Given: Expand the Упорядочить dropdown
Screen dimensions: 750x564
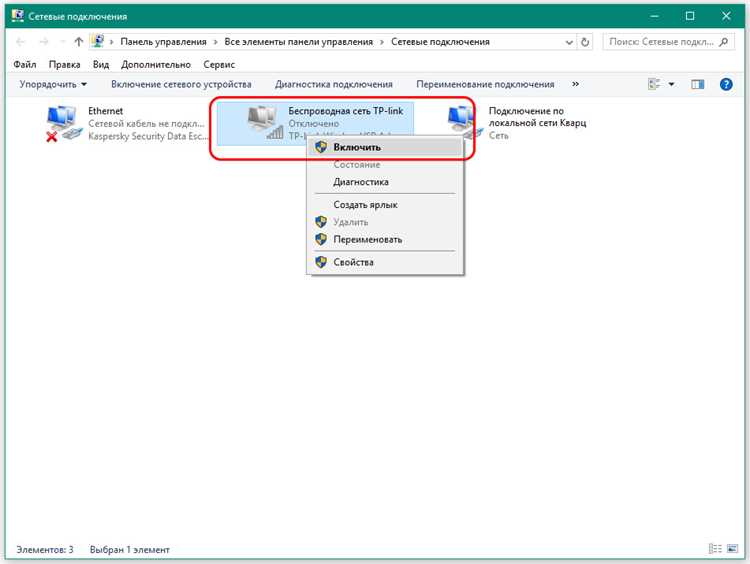Looking at the screenshot, I should point(53,84).
